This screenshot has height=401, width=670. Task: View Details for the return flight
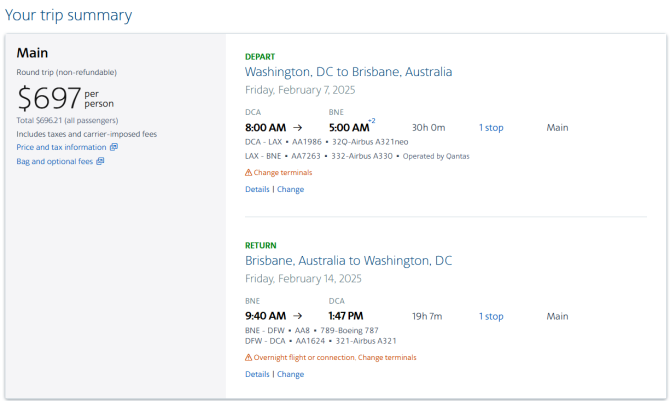[257, 374]
